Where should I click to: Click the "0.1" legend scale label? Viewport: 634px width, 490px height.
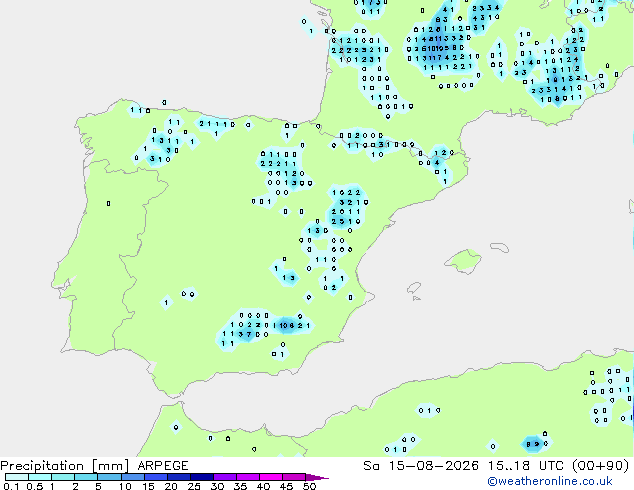[x=11, y=486]
